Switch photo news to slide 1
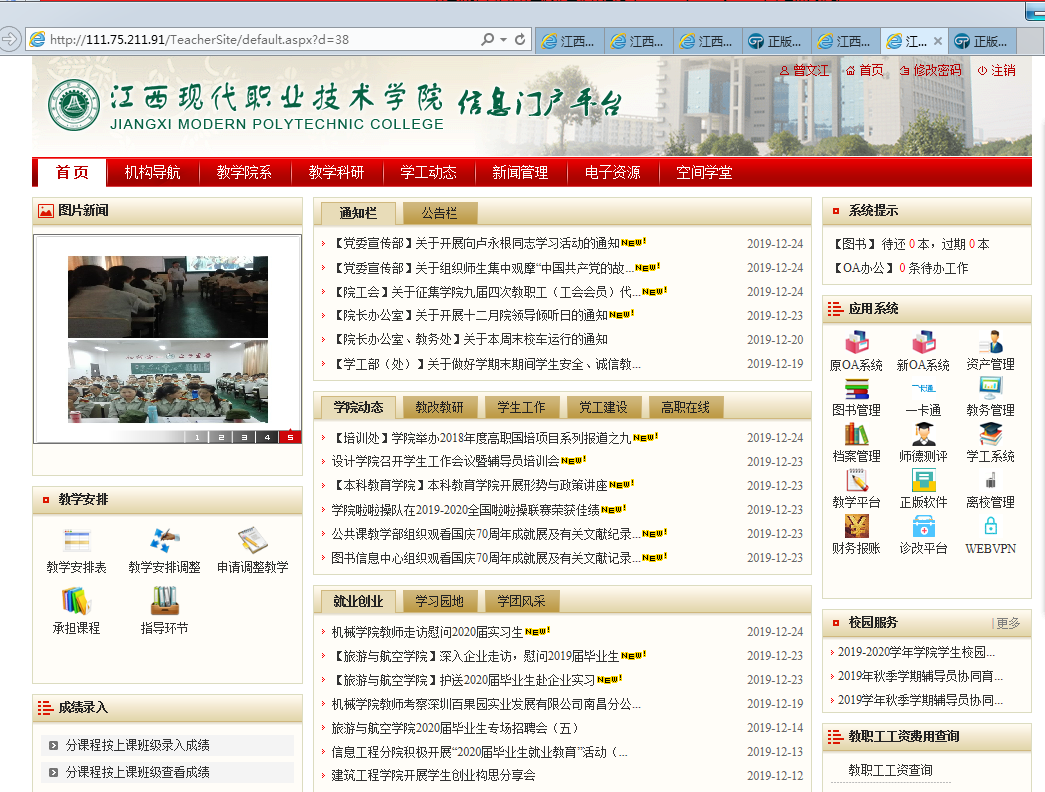Viewport: 1045px width, 792px height. click(197, 437)
